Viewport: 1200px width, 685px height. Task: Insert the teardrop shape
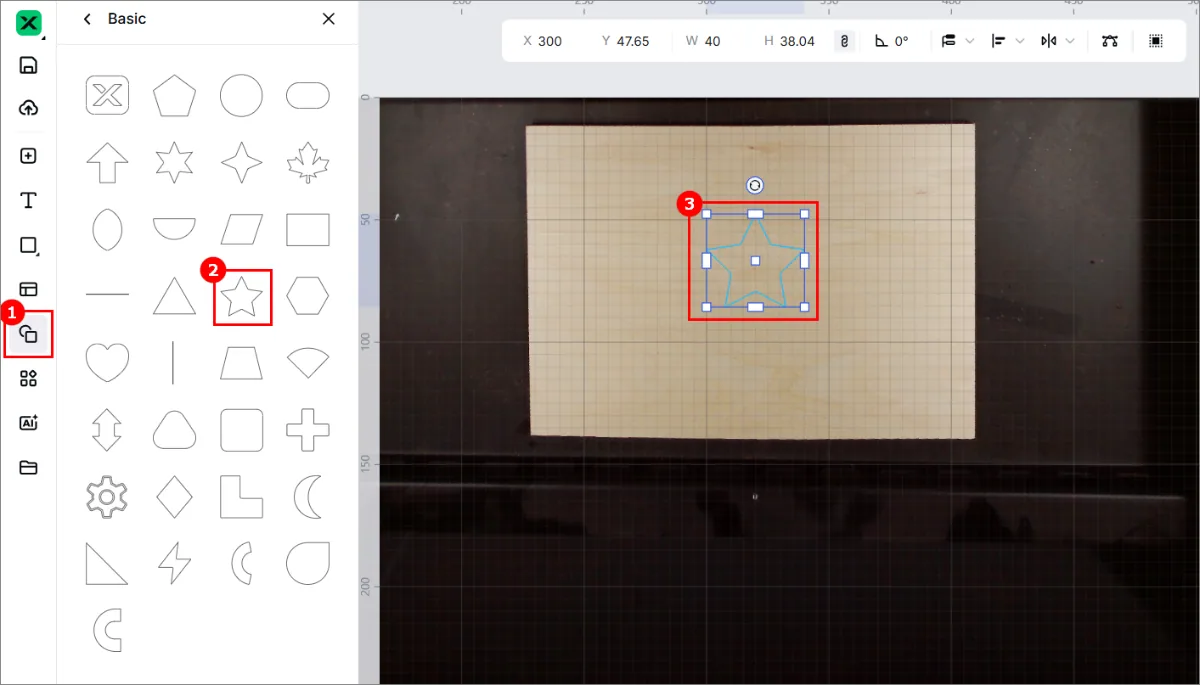308,563
